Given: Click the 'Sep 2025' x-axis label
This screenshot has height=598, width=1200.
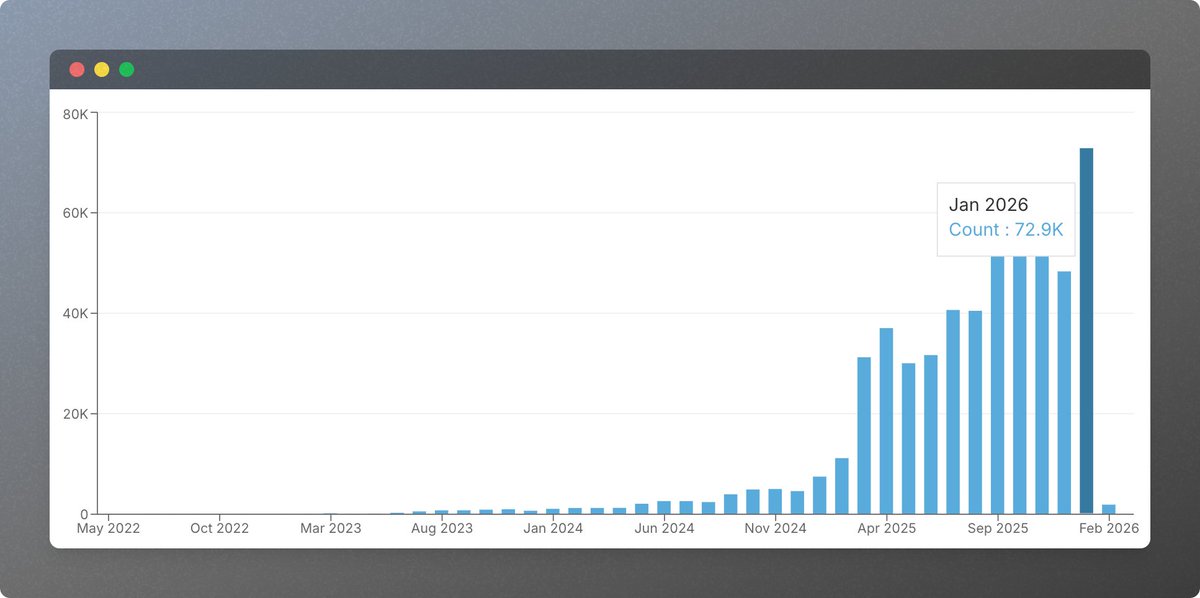Looking at the screenshot, I should [997, 528].
